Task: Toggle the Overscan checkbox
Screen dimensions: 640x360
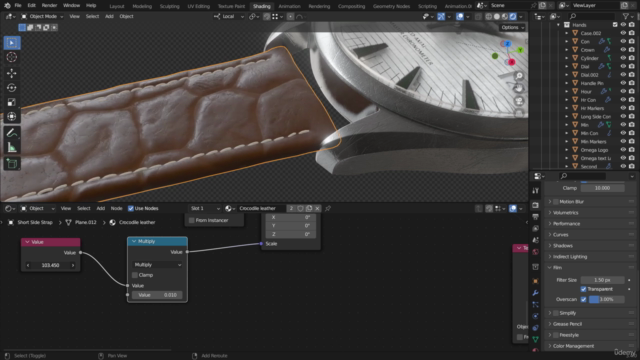Action: [584, 299]
